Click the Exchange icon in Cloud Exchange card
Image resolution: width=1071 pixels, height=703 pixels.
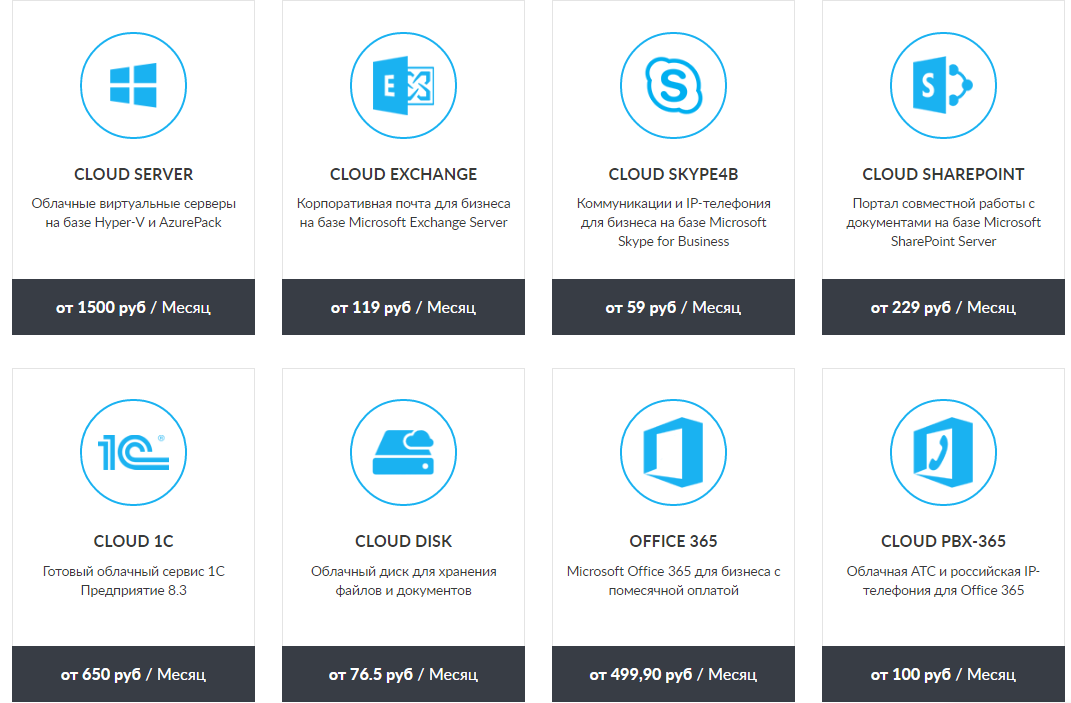[x=403, y=85]
